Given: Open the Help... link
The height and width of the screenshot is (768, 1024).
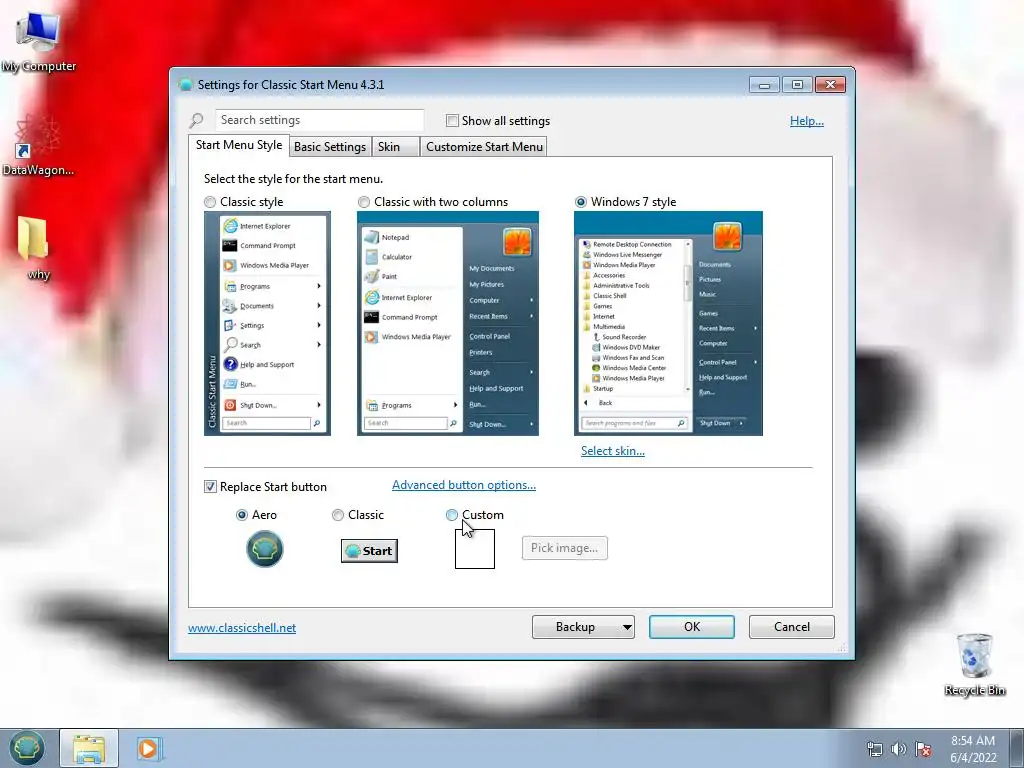Looking at the screenshot, I should pos(807,121).
